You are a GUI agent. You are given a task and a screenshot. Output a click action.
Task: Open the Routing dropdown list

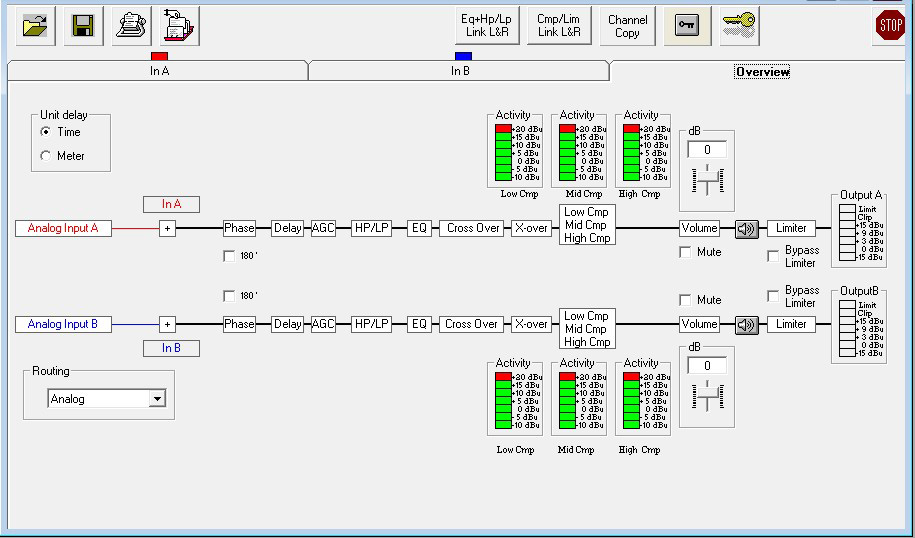156,399
